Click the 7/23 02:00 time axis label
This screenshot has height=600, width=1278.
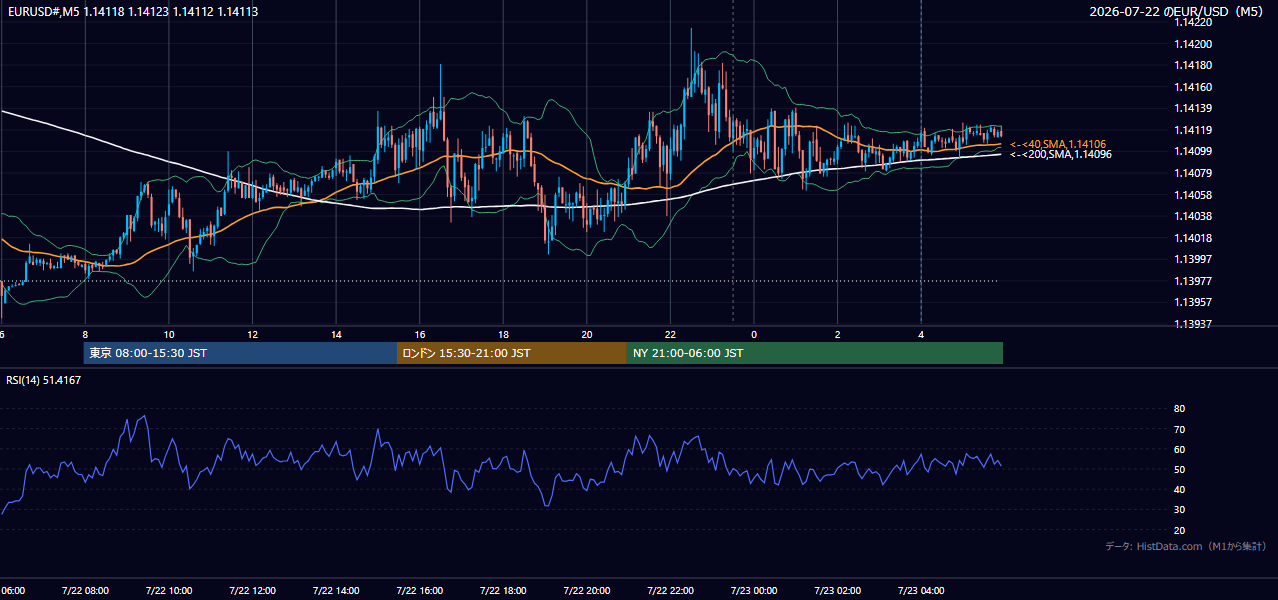(x=837, y=591)
